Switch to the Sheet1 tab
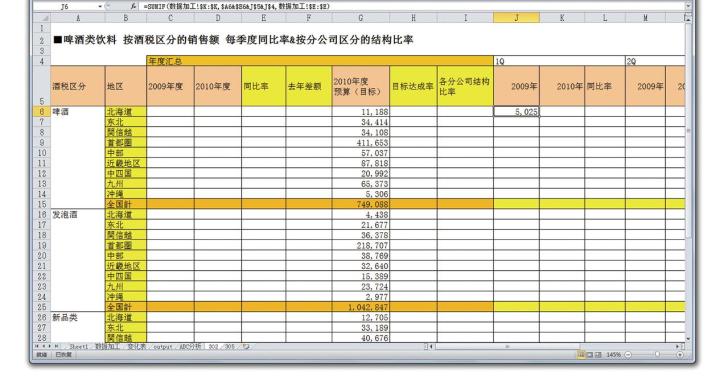The image size is (720, 381). (79, 347)
